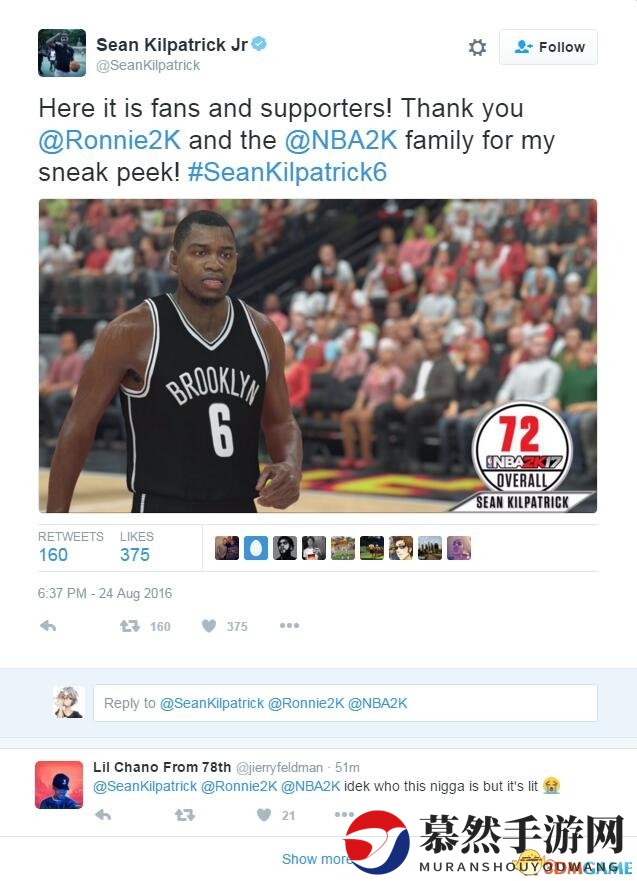Open the @Ronnie2K mention in the tweet
The width and height of the screenshot is (637, 881).
tap(110, 140)
